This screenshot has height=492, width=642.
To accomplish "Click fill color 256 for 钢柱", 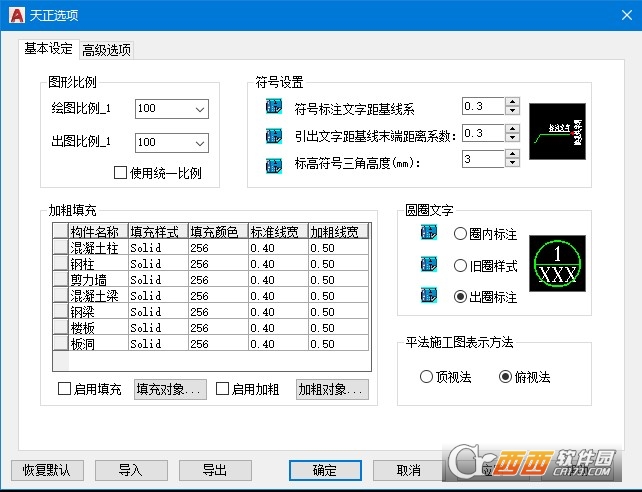I will pyautogui.click(x=218, y=263).
